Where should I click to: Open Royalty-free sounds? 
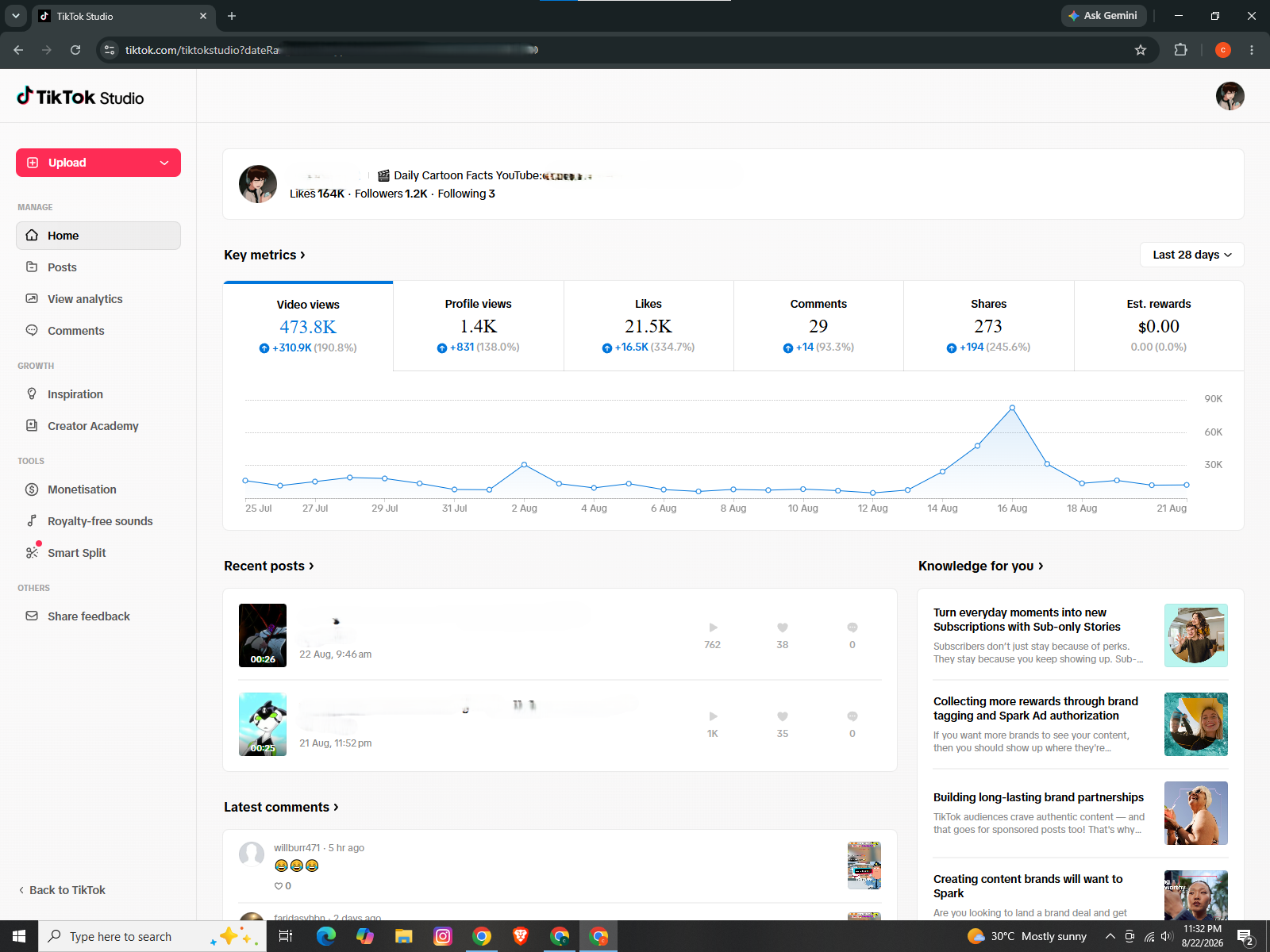coord(98,521)
